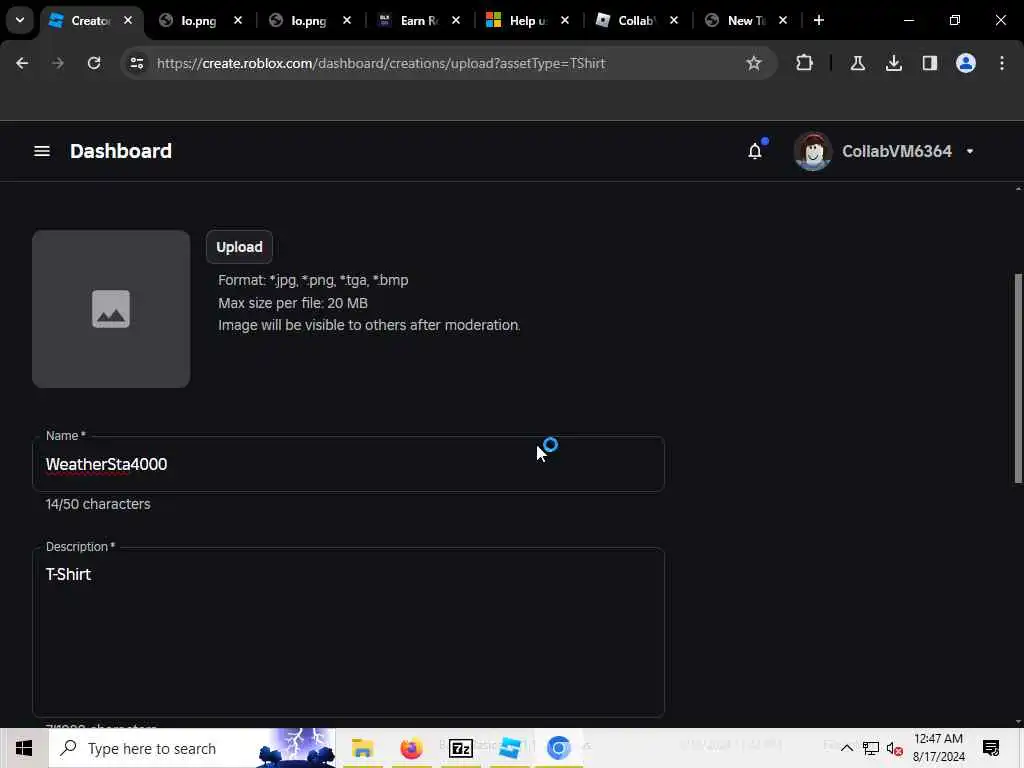Viewport: 1024px width, 768px height.
Task: Open the taskbar clock and date
Action: point(938,748)
